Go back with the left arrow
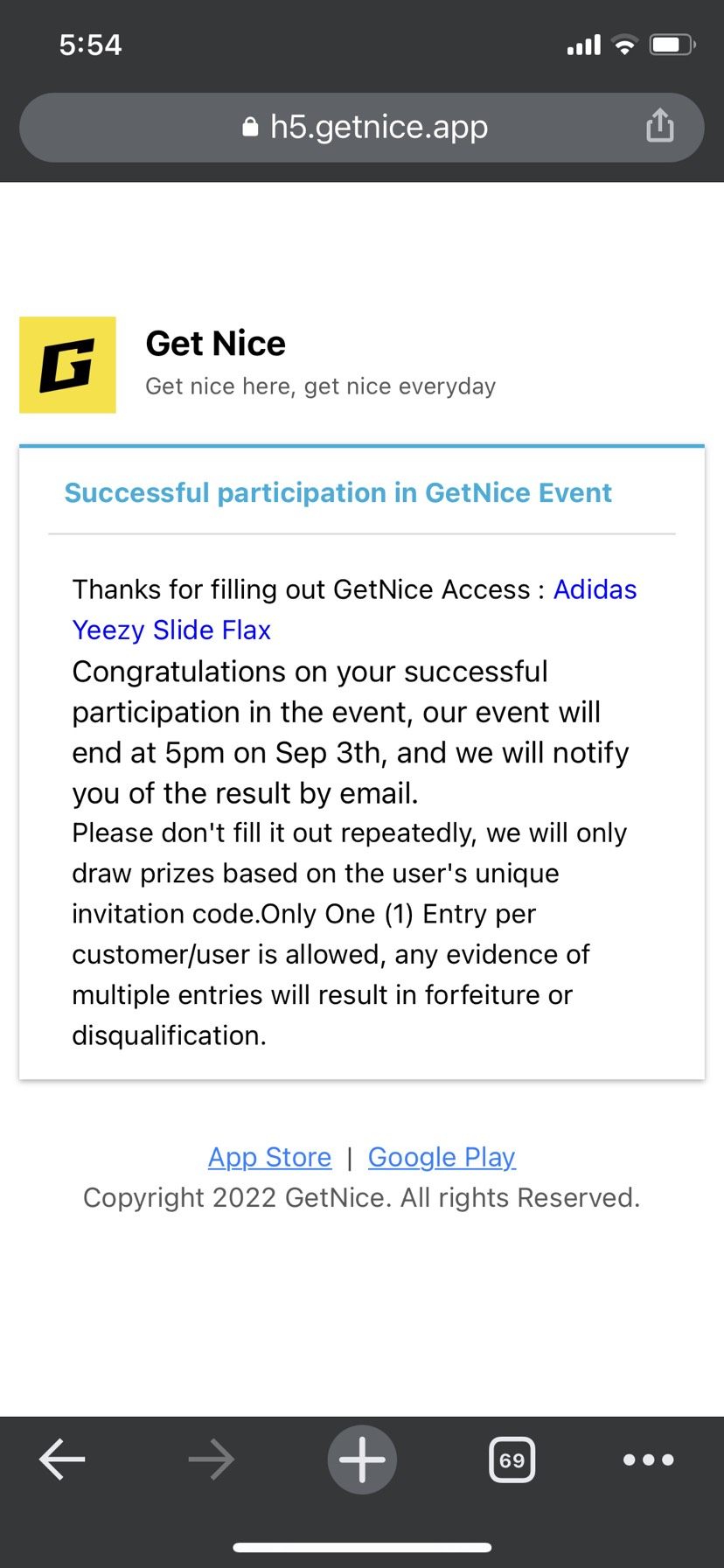The height and width of the screenshot is (1568, 724). coord(62,1460)
